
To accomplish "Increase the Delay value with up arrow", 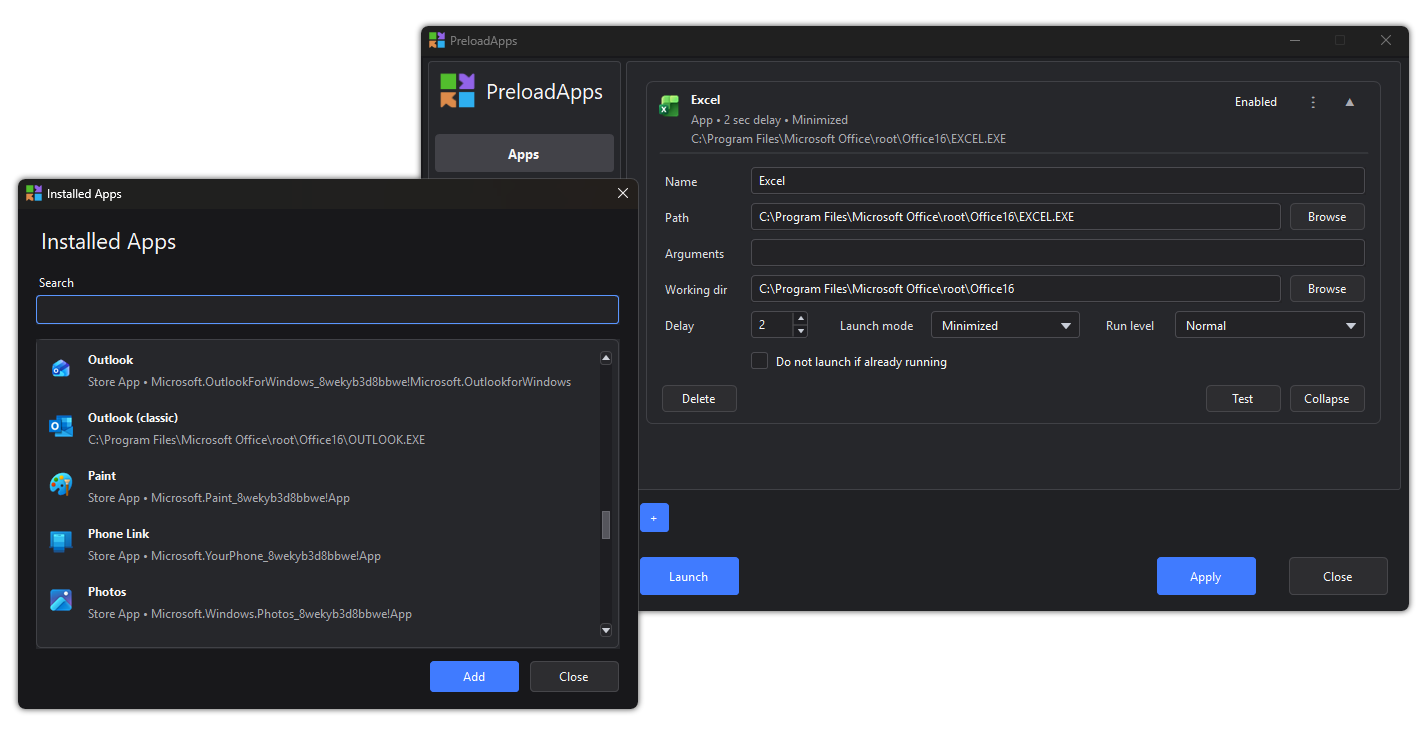I will (x=800, y=319).
